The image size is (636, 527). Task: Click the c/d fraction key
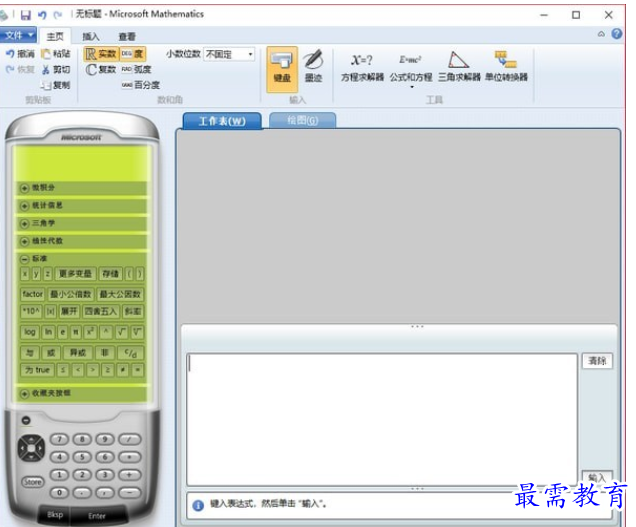[131, 353]
